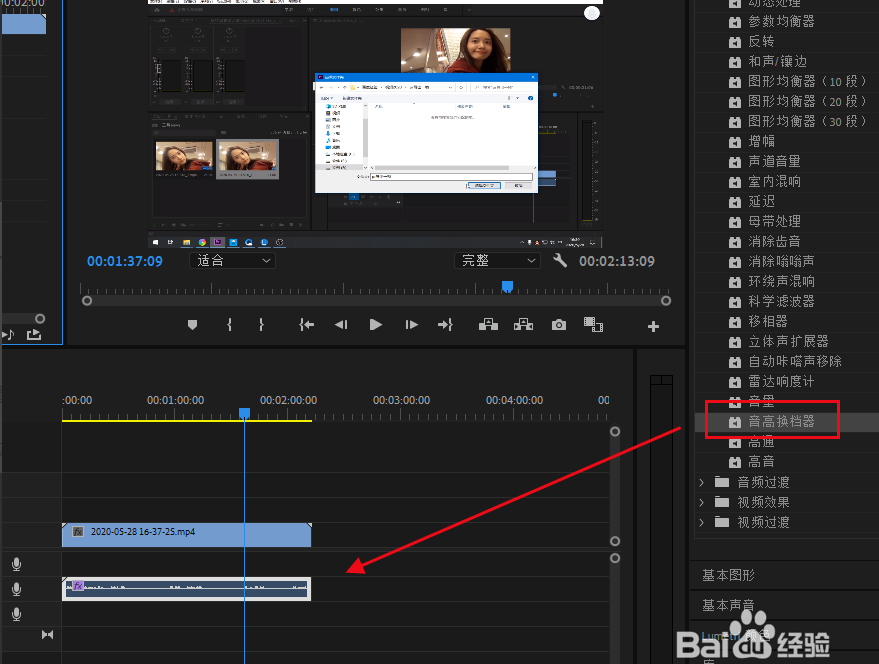Select the 2020-05-28 16-37-25.mp4 video clip
Image resolution: width=879 pixels, height=664 pixels.
pos(186,533)
